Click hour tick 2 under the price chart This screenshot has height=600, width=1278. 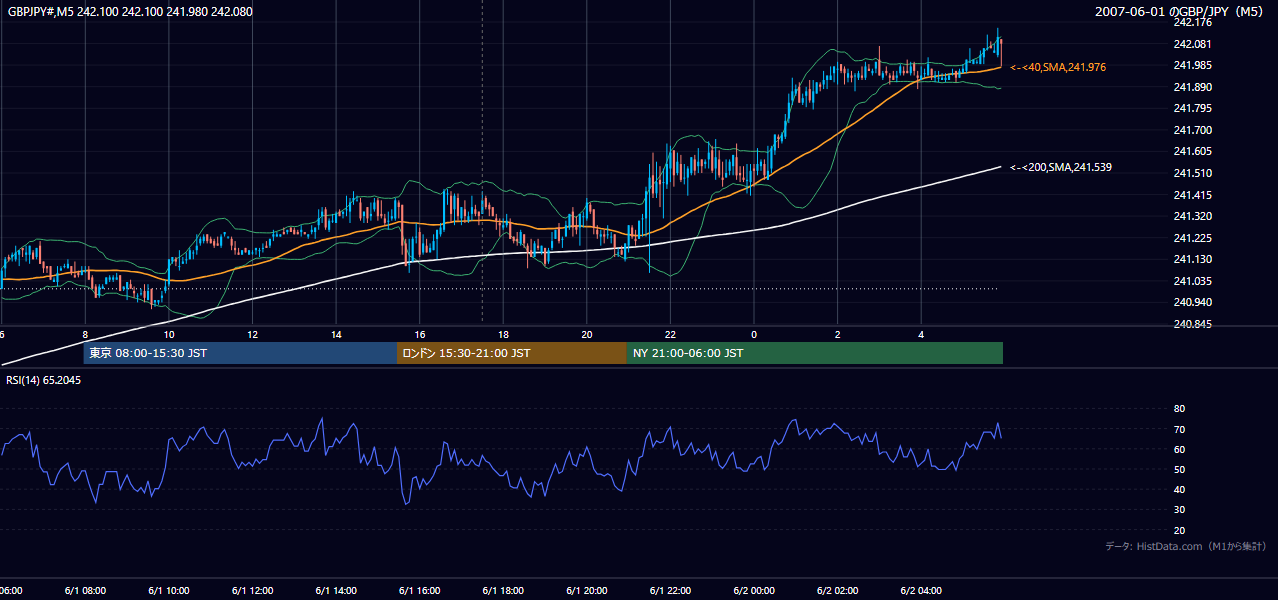pos(837,335)
